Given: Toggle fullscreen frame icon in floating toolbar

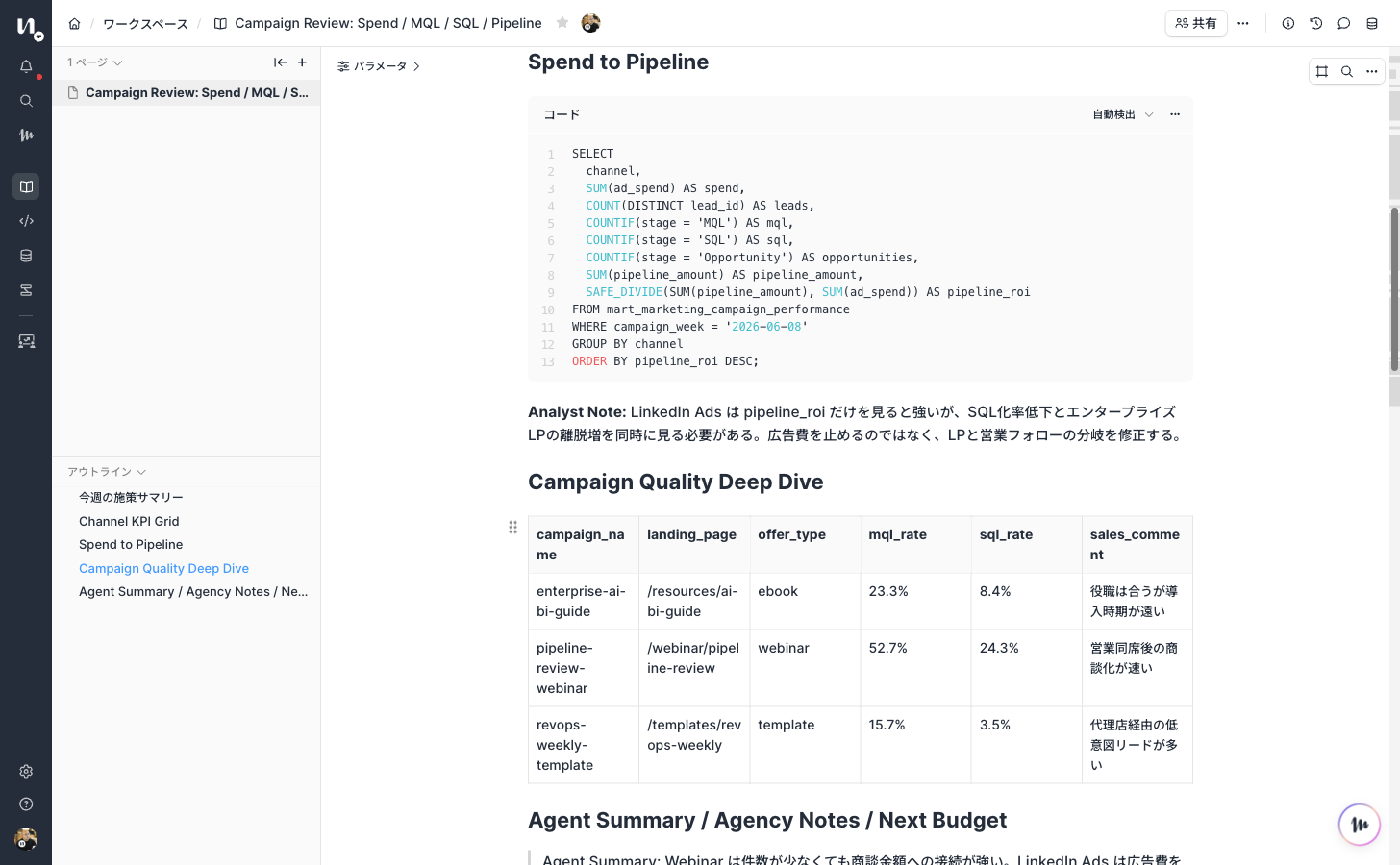Looking at the screenshot, I should pos(1322,71).
